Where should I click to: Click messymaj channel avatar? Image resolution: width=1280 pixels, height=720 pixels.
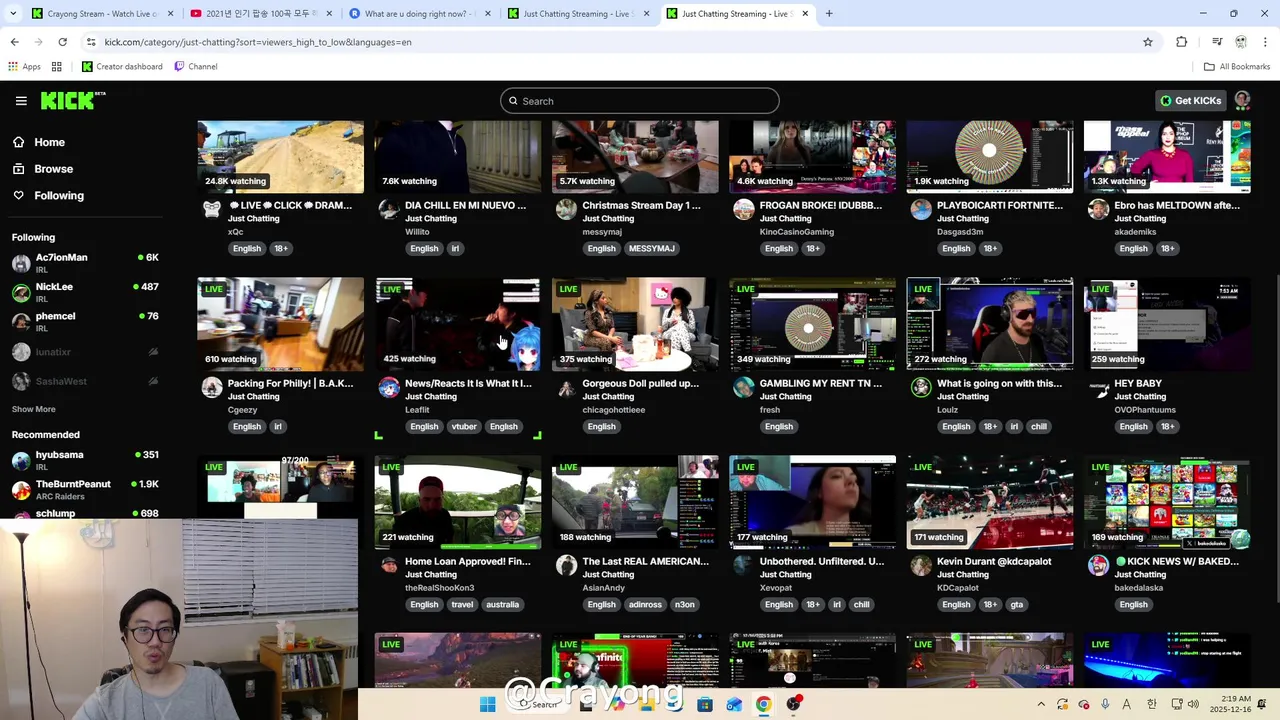pyautogui.click(x=566, y=209)
